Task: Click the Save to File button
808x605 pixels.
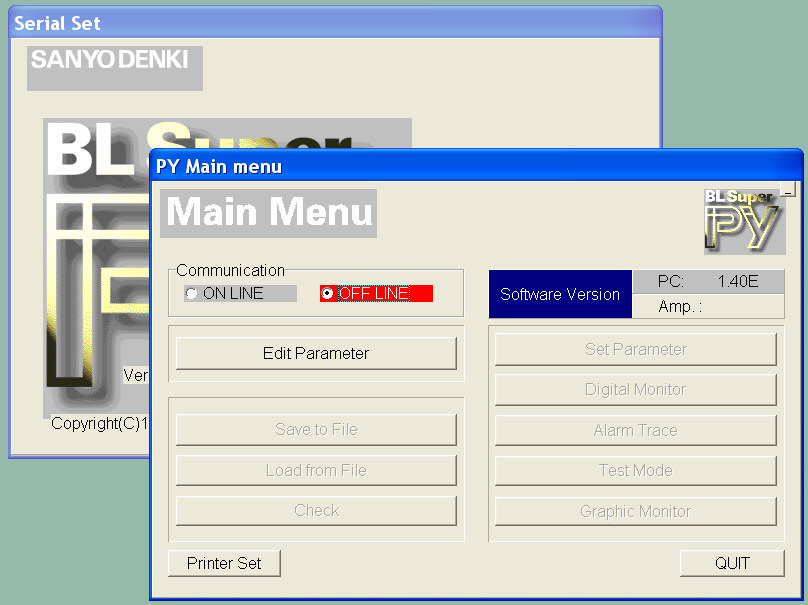Action: 316,430
